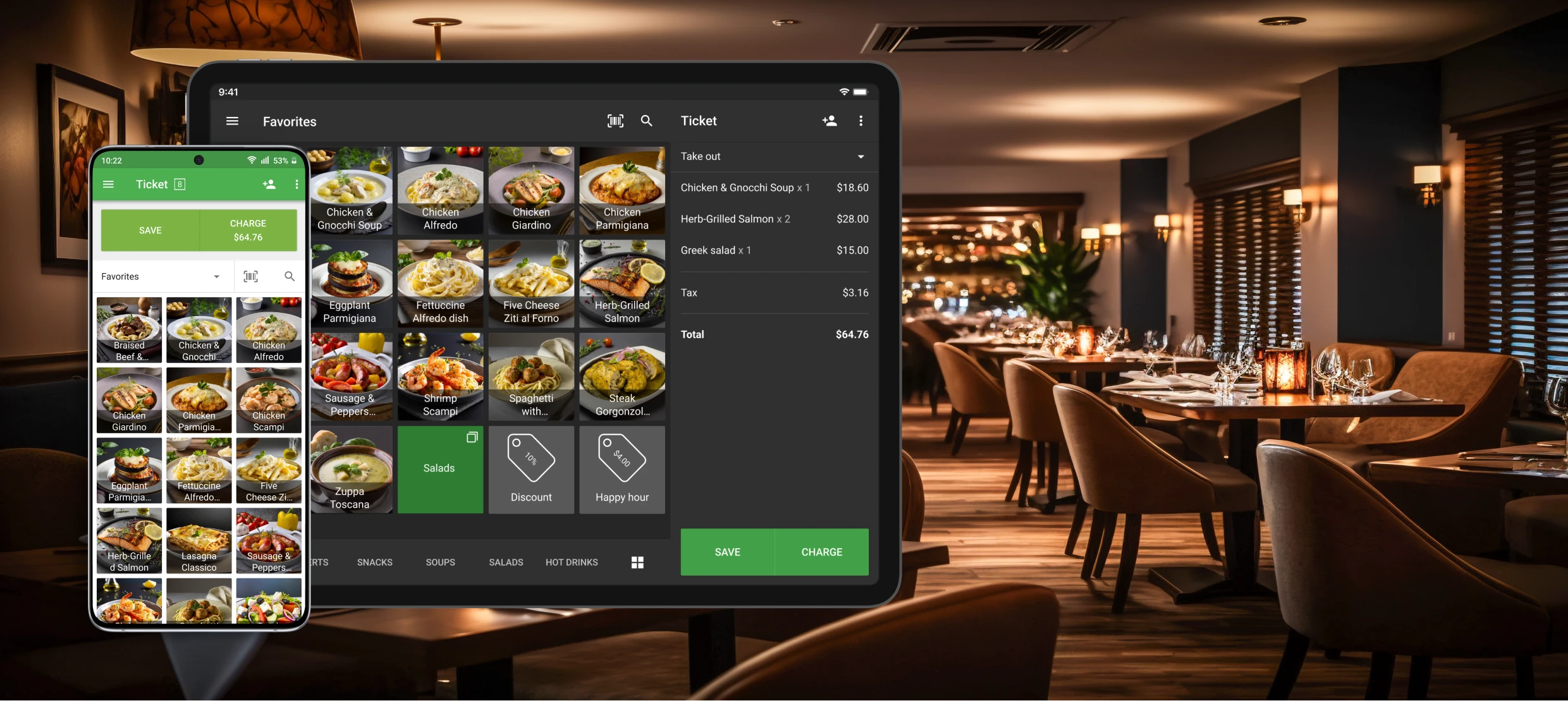Tap the add customer icon on ticket

point(828,120)
